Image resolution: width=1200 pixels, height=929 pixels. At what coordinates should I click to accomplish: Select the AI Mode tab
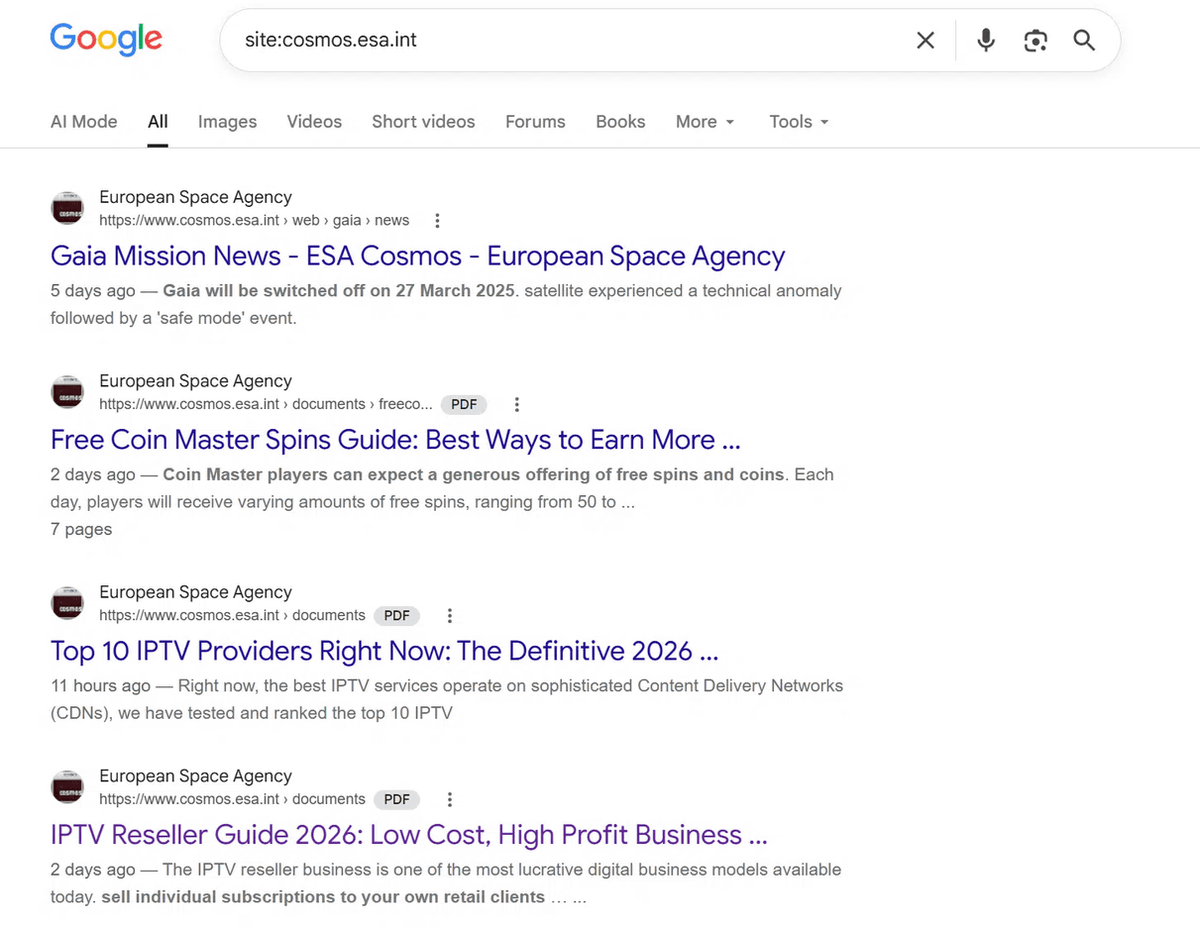(84, 122)
